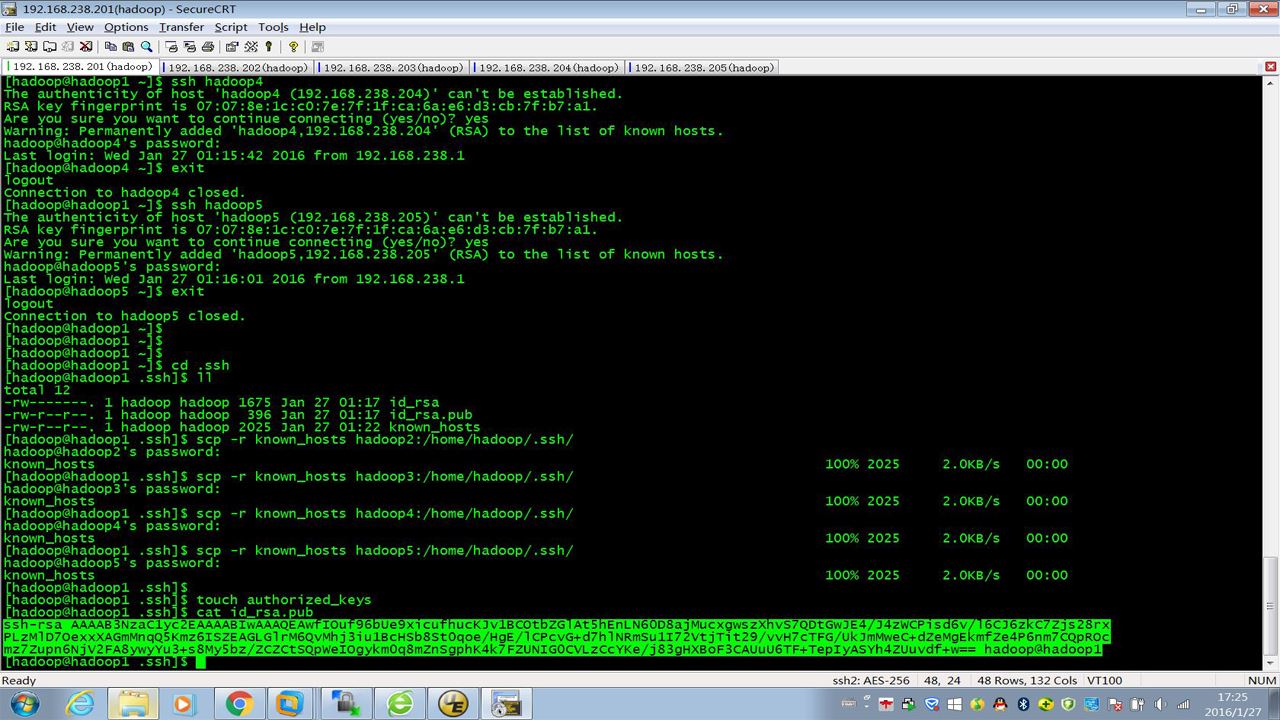Click the 'cat id_rsa.pub' command line
The image size is (1280, 720).
coord(255,612)
